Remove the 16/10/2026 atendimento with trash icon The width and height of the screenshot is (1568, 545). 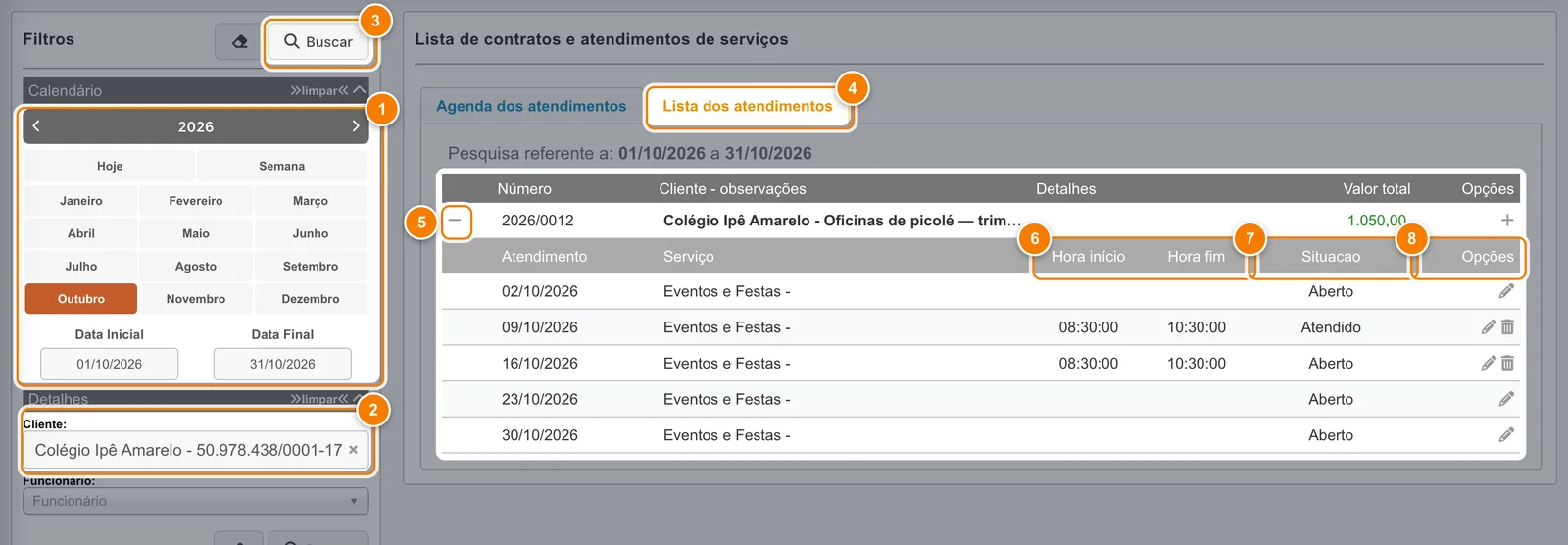pos(1507,363)
